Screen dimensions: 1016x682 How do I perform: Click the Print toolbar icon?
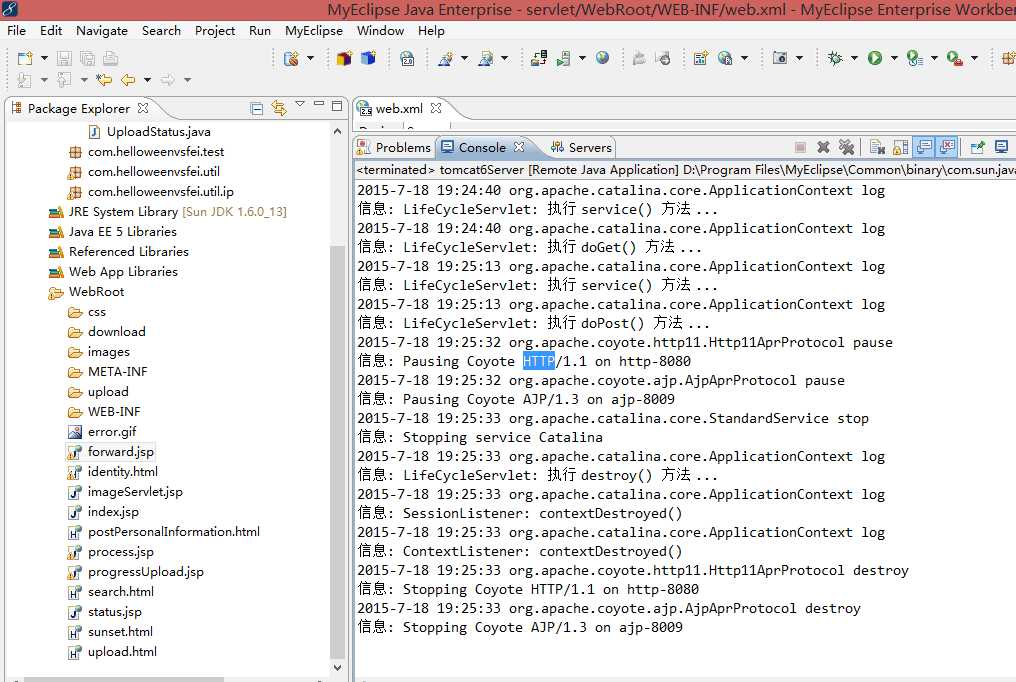click(111, 58)
